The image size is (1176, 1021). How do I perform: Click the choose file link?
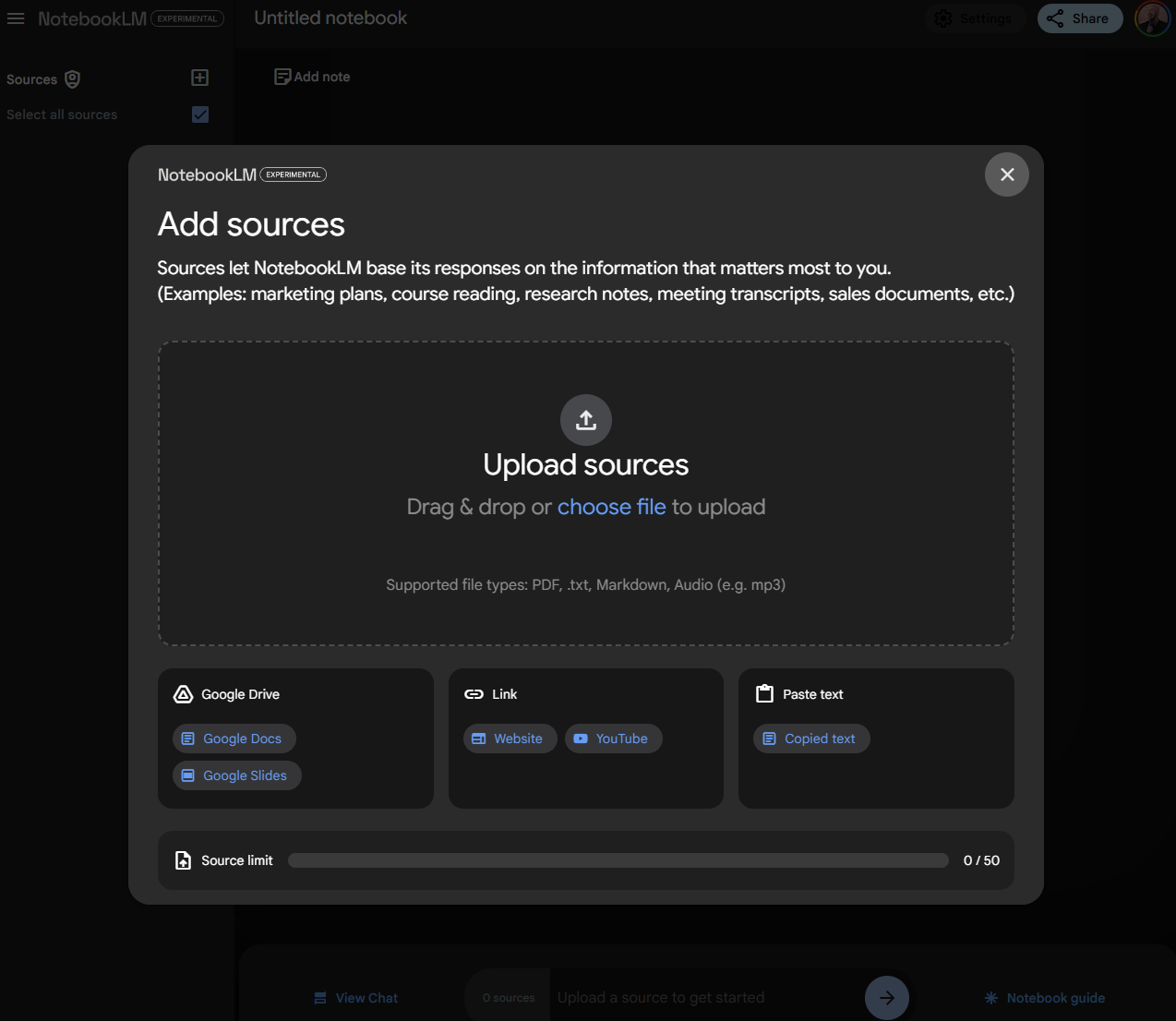tap(611, 507)
